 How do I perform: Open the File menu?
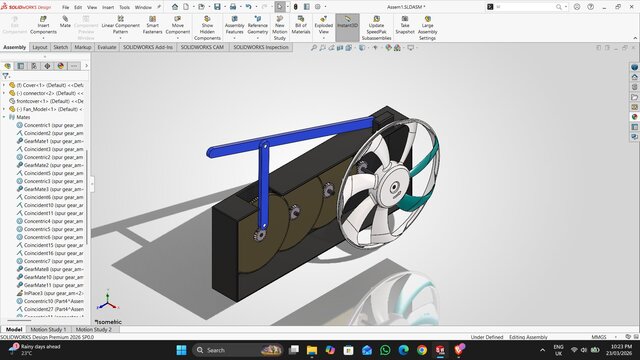pyautogui.click(x=65, y=7)
